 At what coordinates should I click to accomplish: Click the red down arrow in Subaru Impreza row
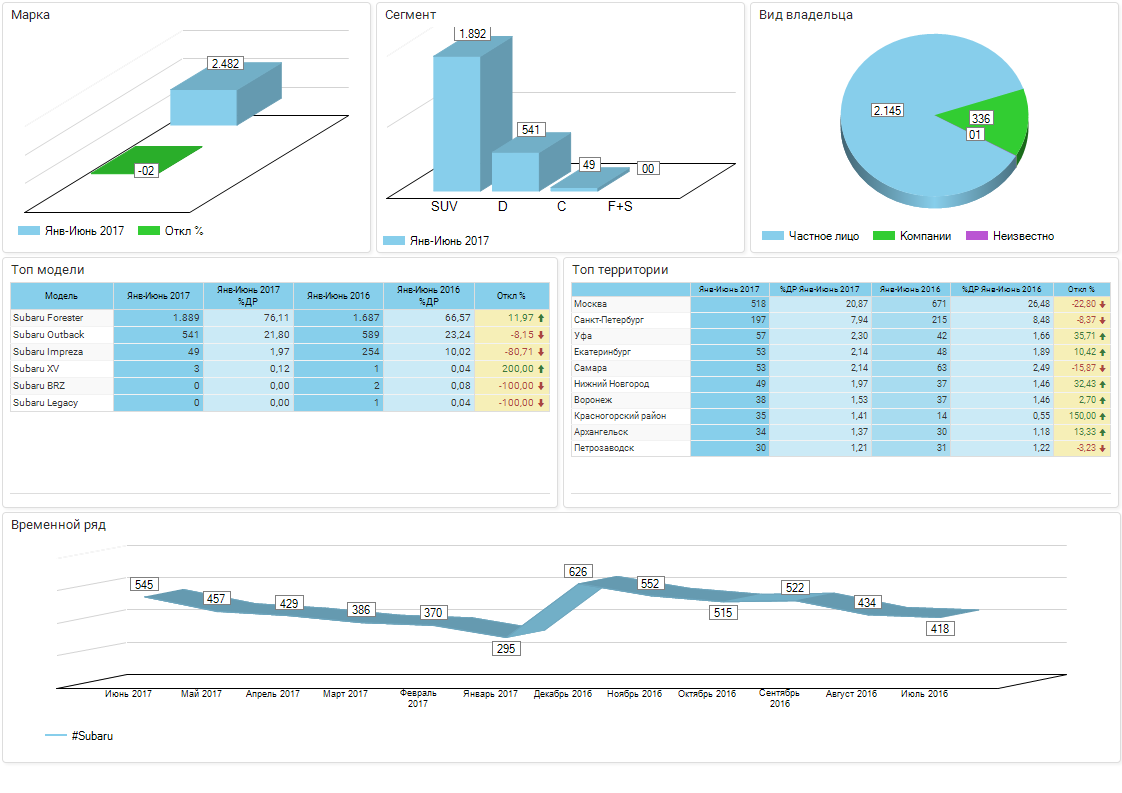tap(541, 352)
